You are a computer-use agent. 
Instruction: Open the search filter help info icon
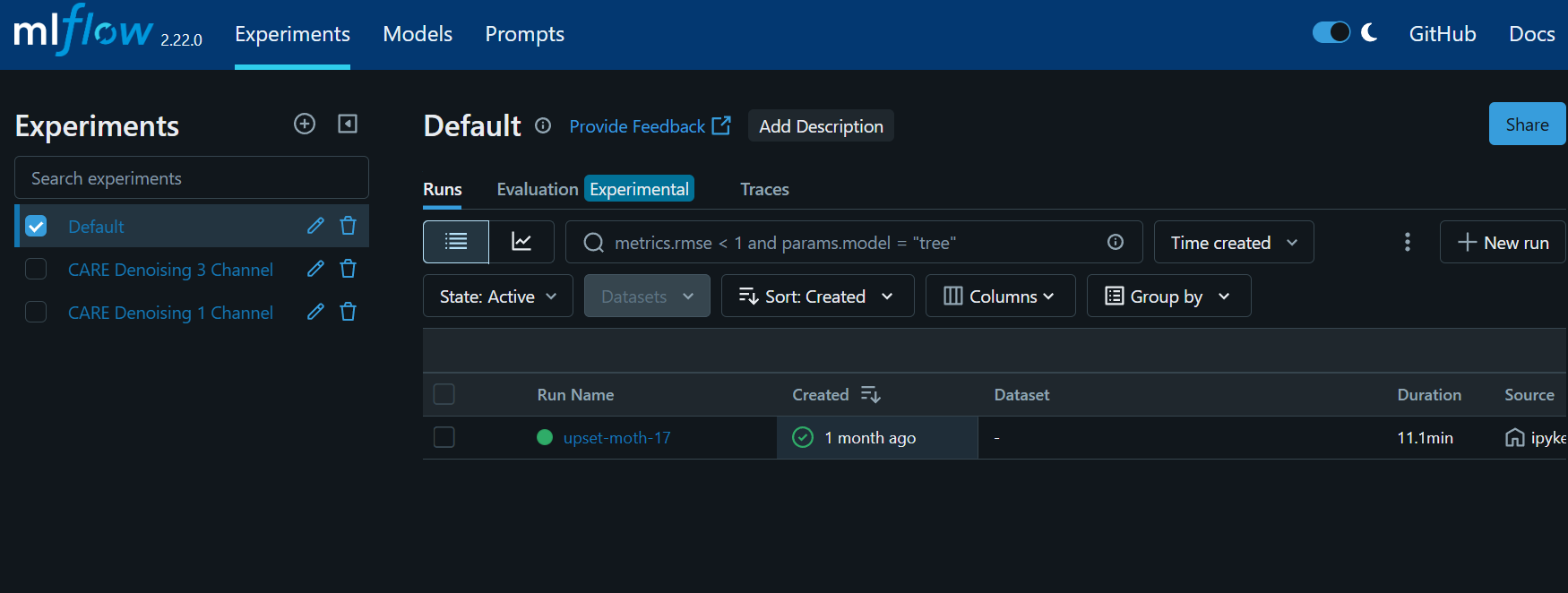(x=1116, y=242)
